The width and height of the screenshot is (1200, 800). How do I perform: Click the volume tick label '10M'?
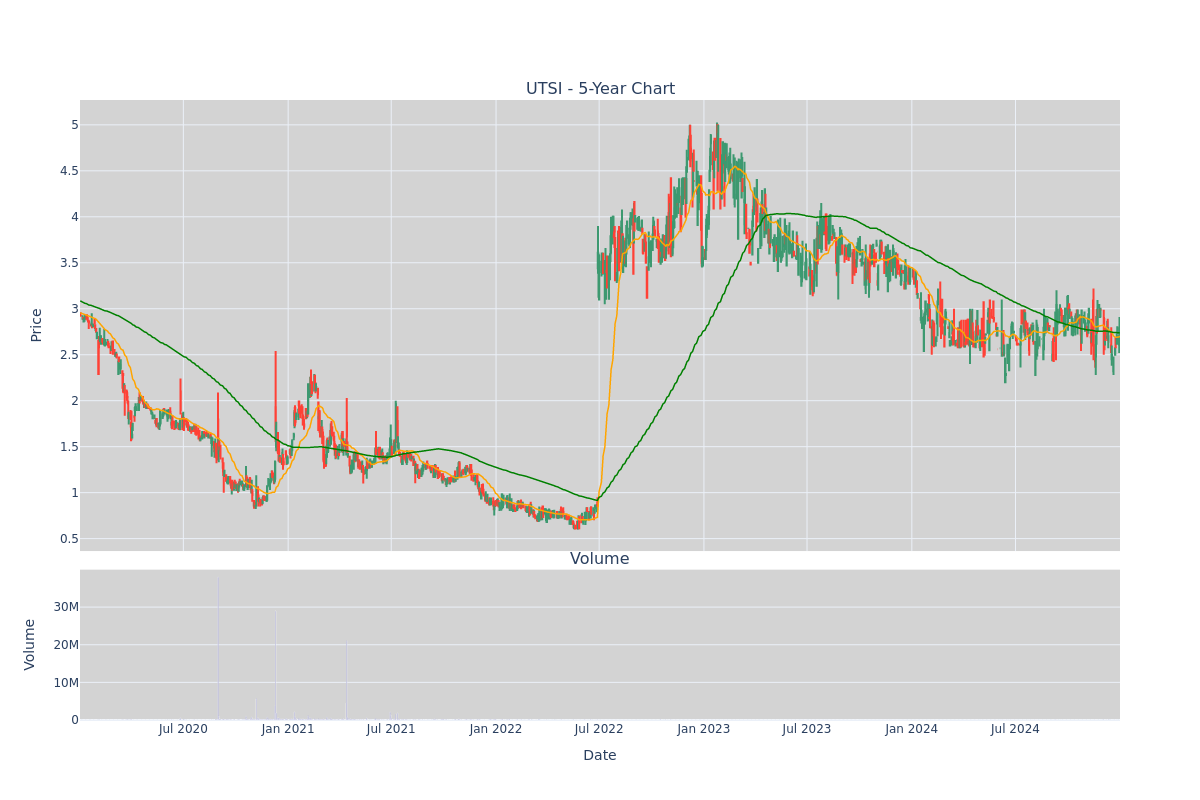point(66,683)
